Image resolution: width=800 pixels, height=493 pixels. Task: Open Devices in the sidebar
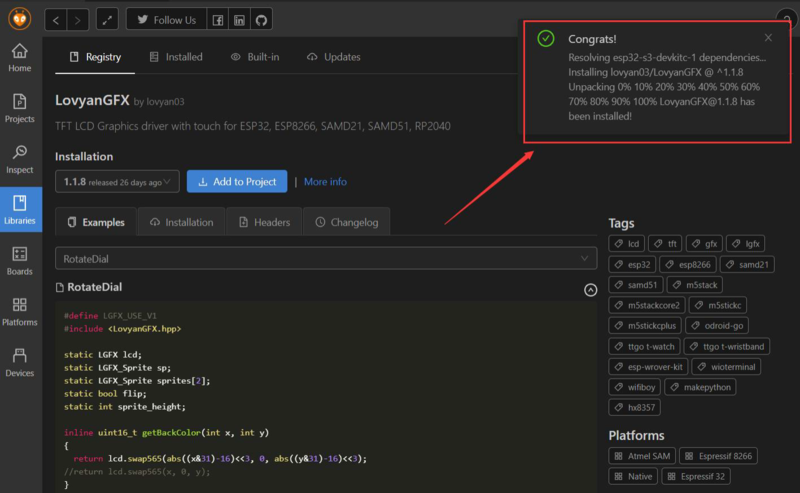tap(20, 362)
